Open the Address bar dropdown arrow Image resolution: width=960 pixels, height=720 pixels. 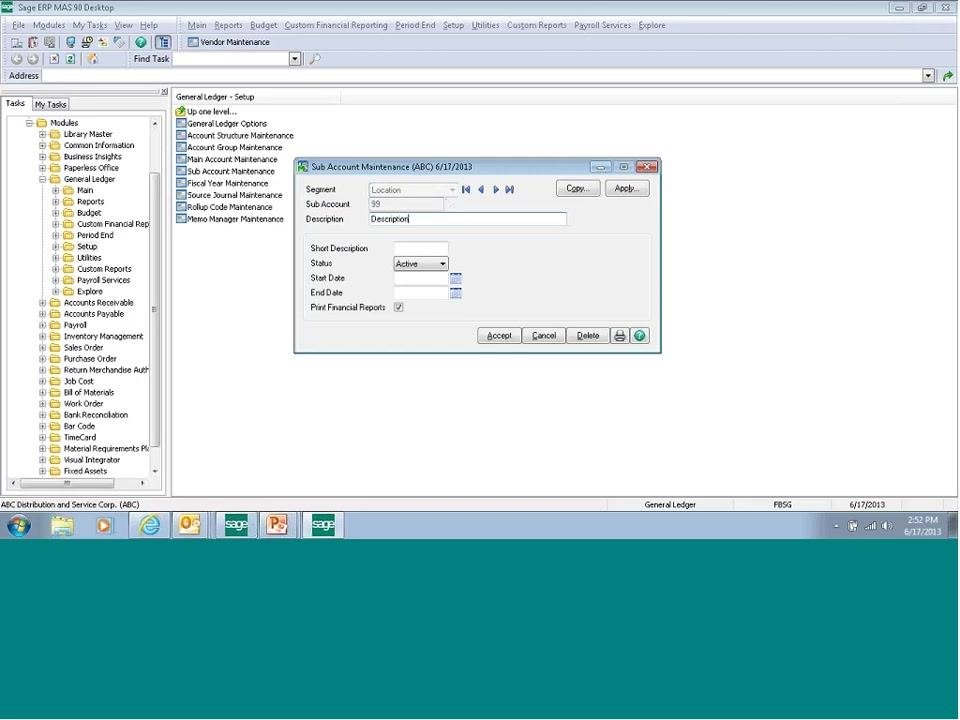(x=929, y=76)
